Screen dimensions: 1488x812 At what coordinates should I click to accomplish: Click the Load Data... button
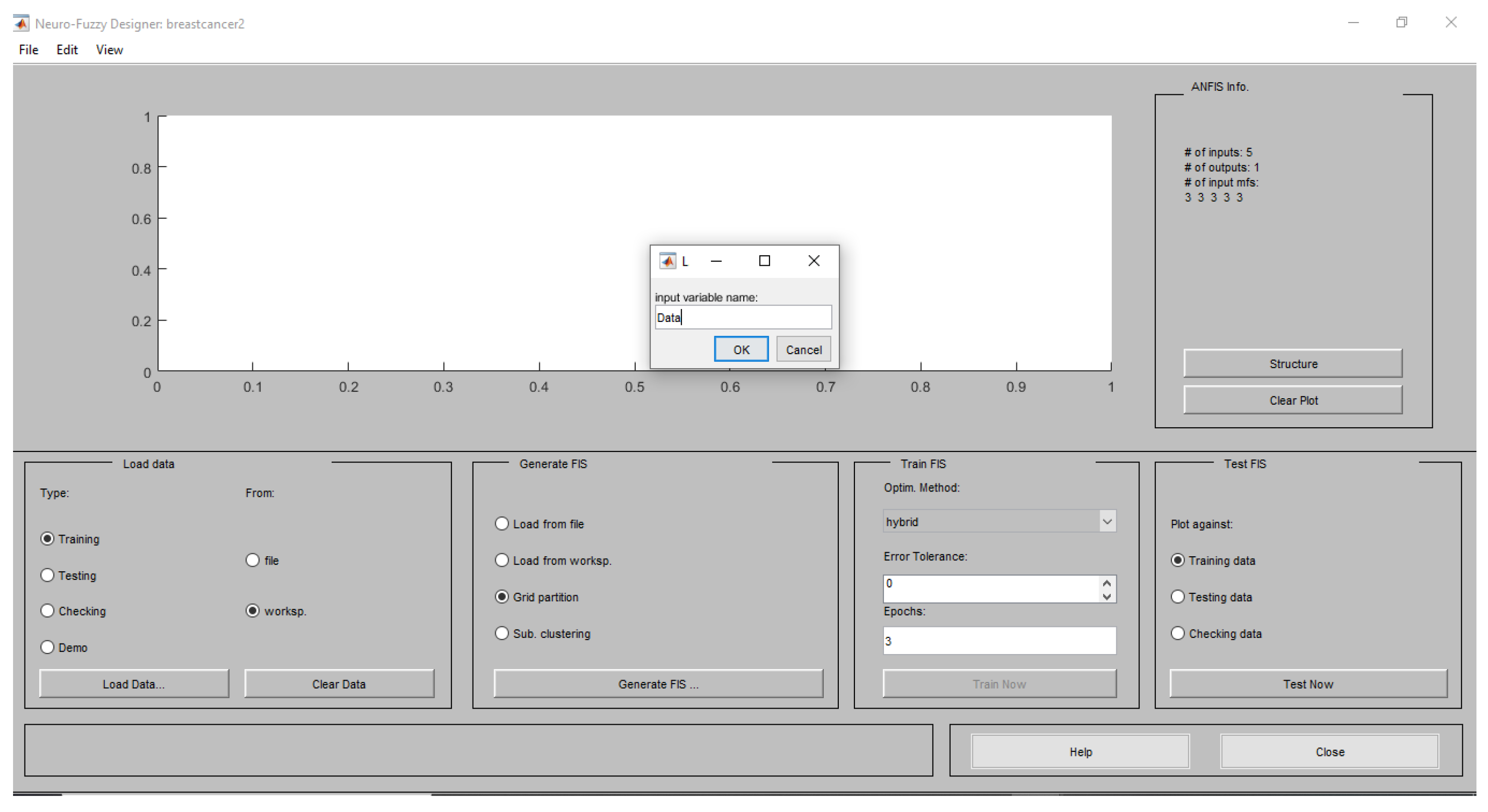click(134, 684)
